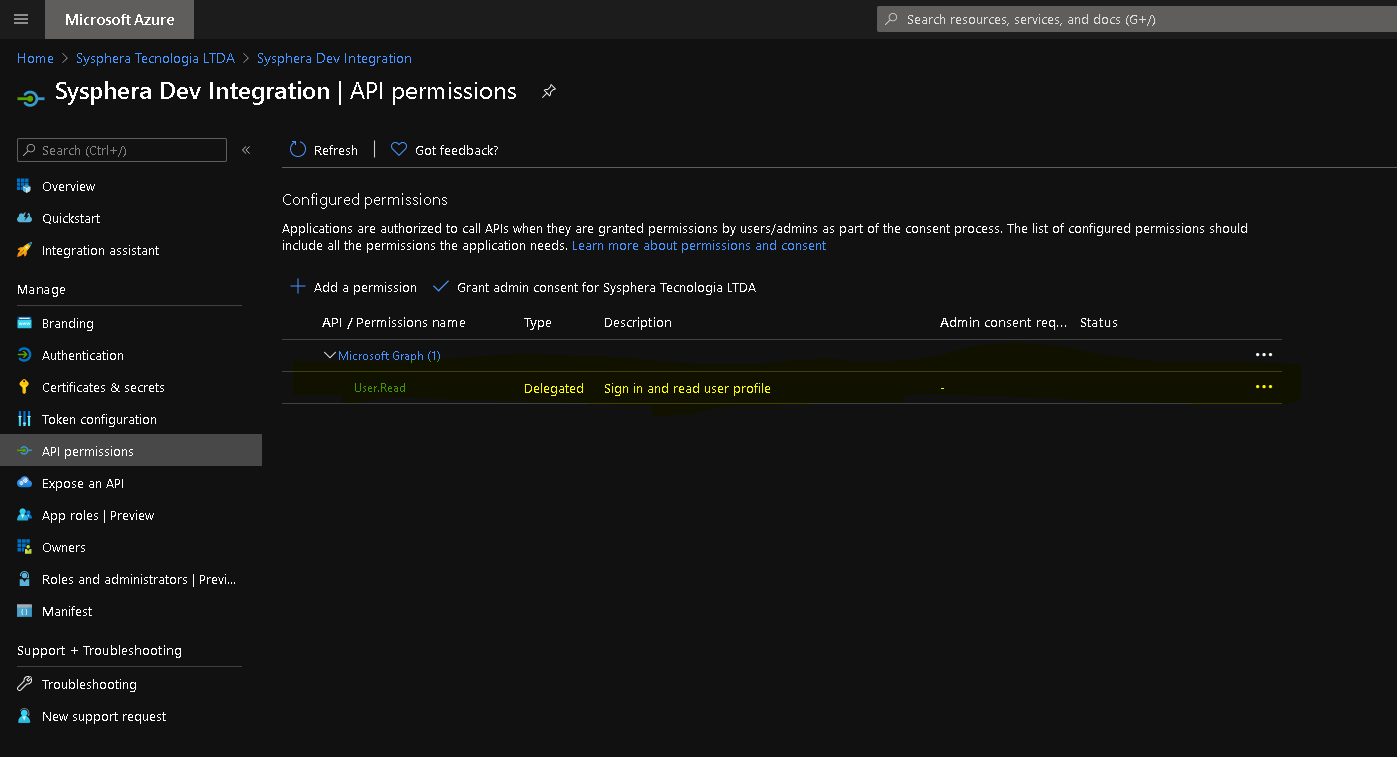Open Integration assistant menu item
This screenshot has width=1397, height=757.
tap(101, 250)
